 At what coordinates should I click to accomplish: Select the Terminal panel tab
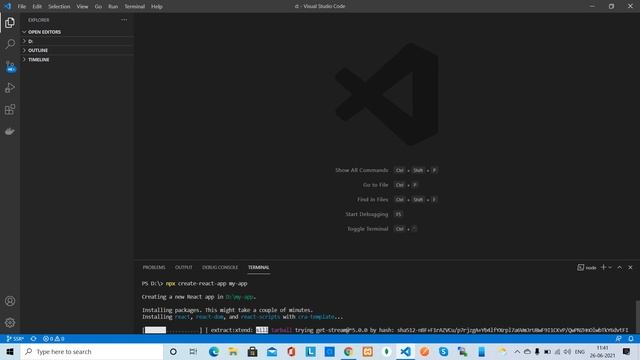[x=258, y=267]
